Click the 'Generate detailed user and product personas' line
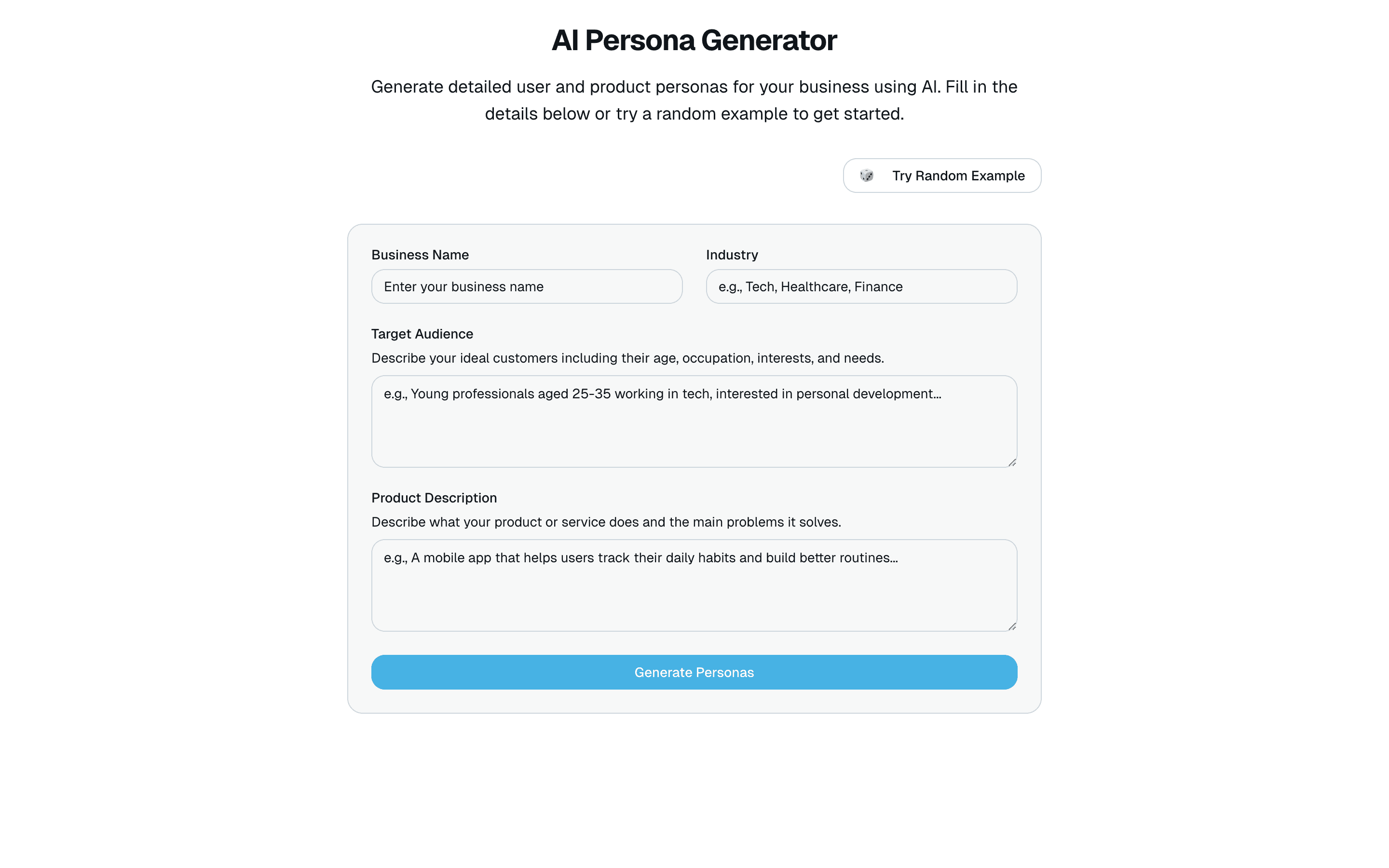This screenshot has width=1389, height=868. (694, 87)
